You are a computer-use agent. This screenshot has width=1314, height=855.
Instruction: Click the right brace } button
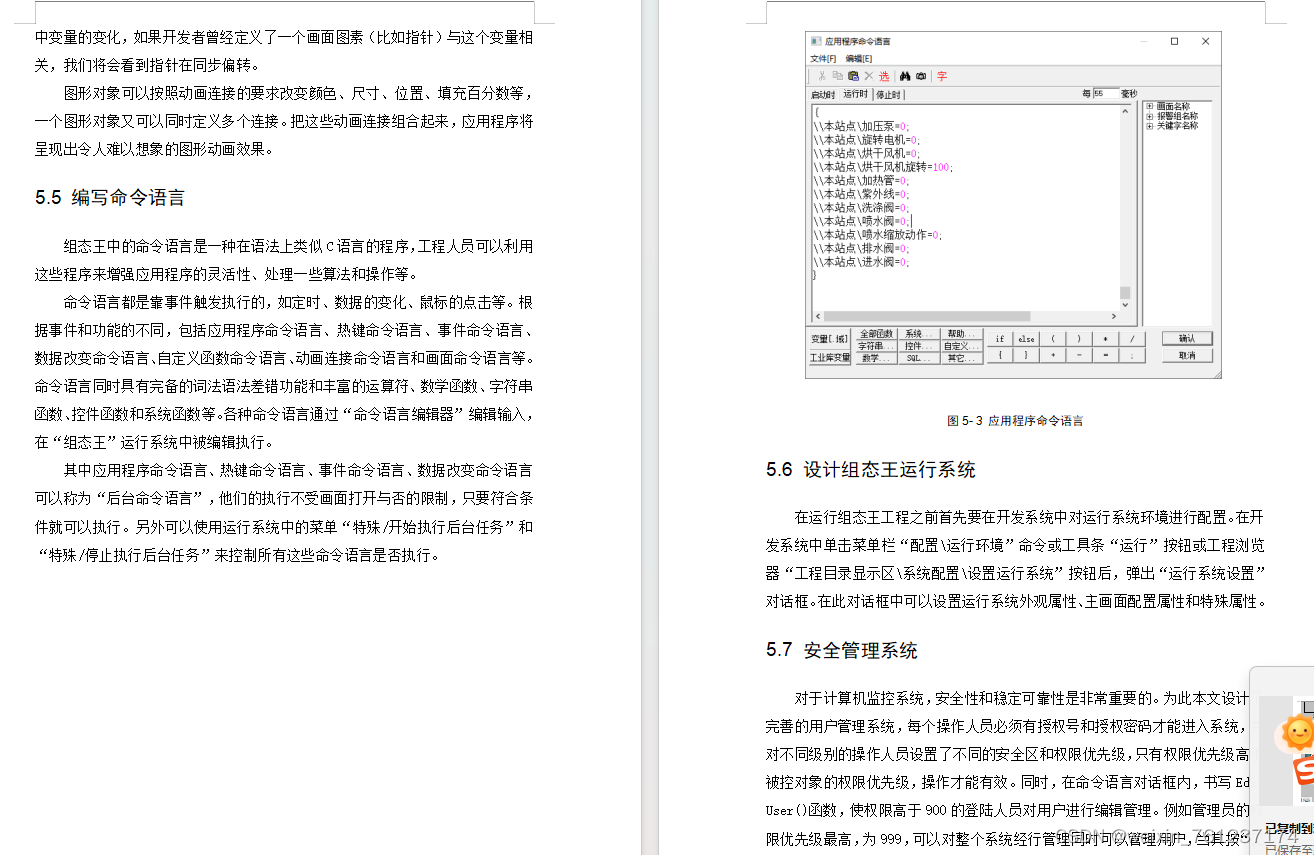1026,355
